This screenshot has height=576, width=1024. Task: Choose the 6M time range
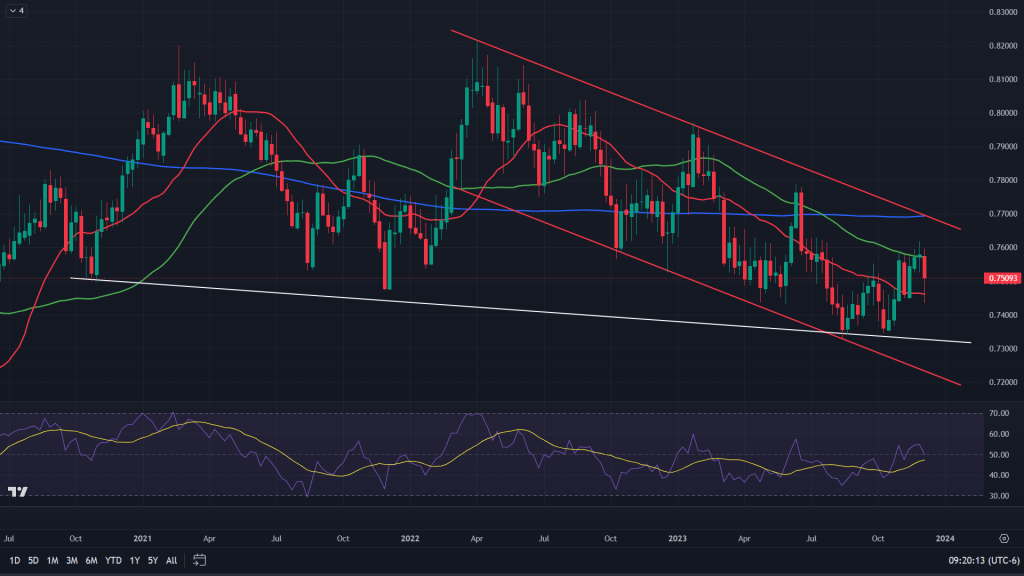point(91,560)
